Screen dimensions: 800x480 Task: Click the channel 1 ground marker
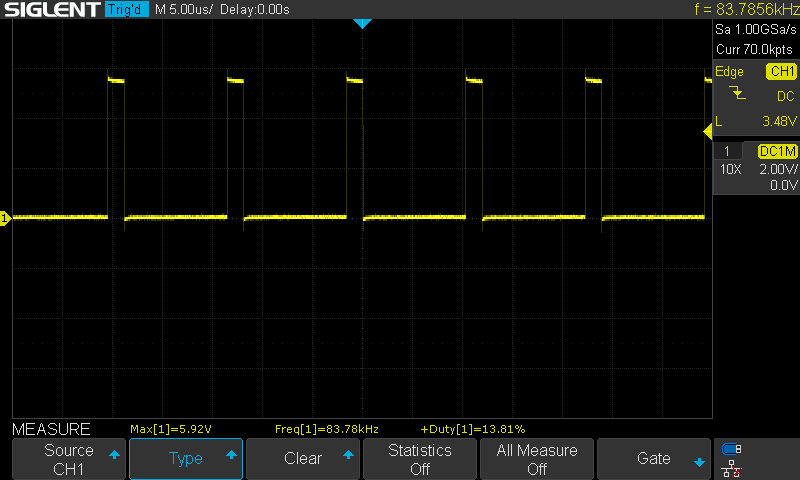[5, 218]
